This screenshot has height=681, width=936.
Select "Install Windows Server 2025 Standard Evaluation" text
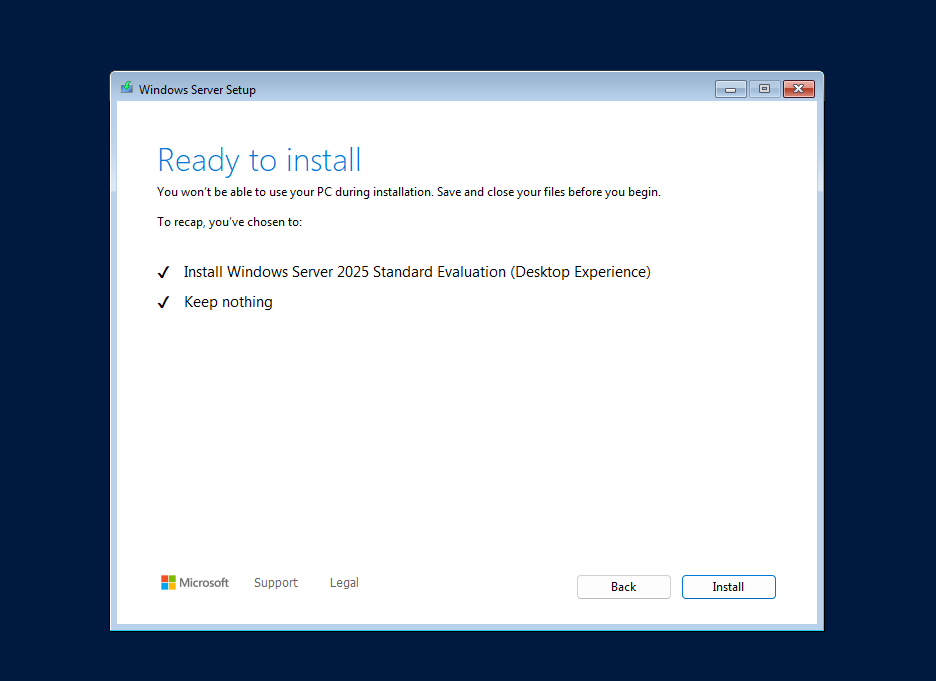(345, 272)
